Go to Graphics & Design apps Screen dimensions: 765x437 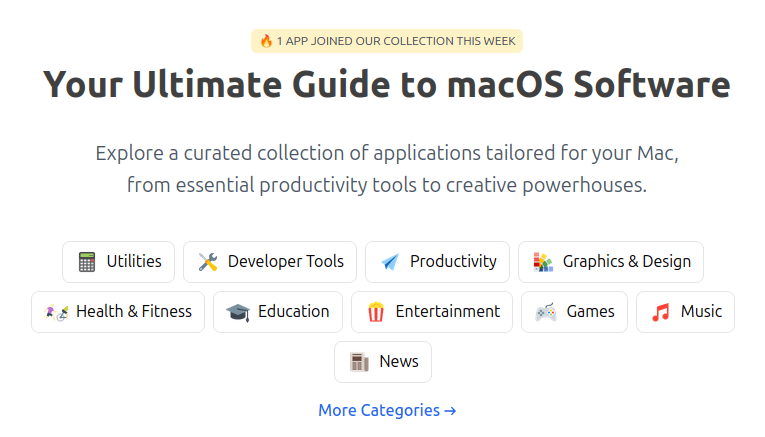[627, 261]
